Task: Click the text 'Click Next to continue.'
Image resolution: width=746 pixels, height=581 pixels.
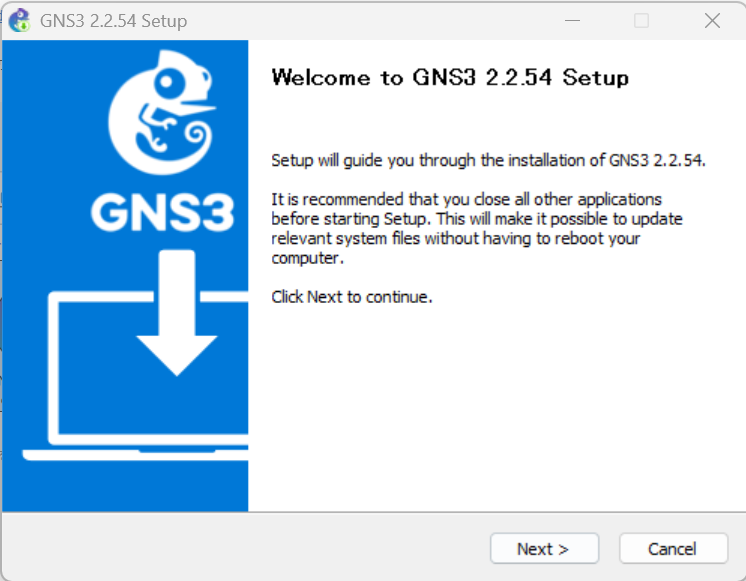Action: pyautogui.click(x=352, y=297)
